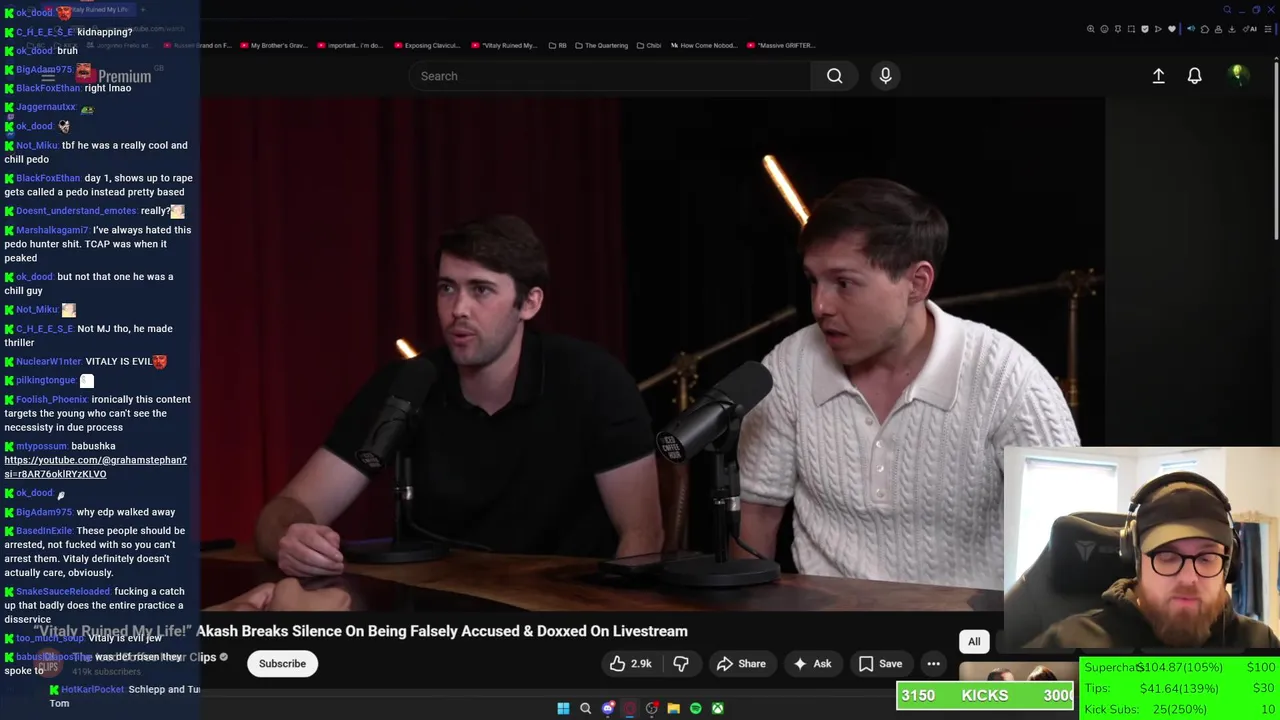Open 'The Quartering' bookmark folder
Screen dimensions: 1280x720
pyautogui.click(x=600, y=45)
